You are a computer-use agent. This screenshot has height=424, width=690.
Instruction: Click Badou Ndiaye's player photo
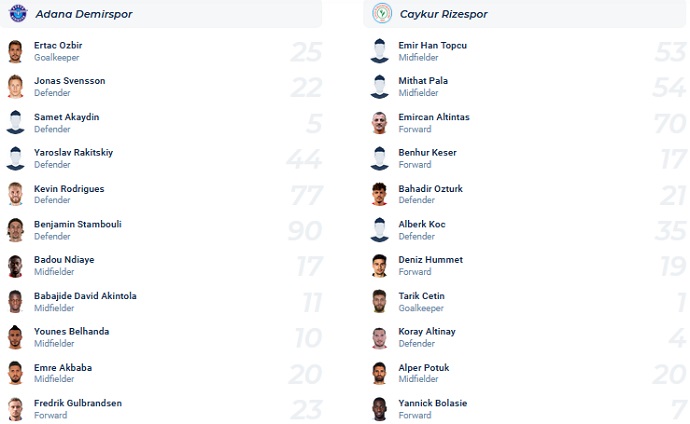[x=15, y=266]
